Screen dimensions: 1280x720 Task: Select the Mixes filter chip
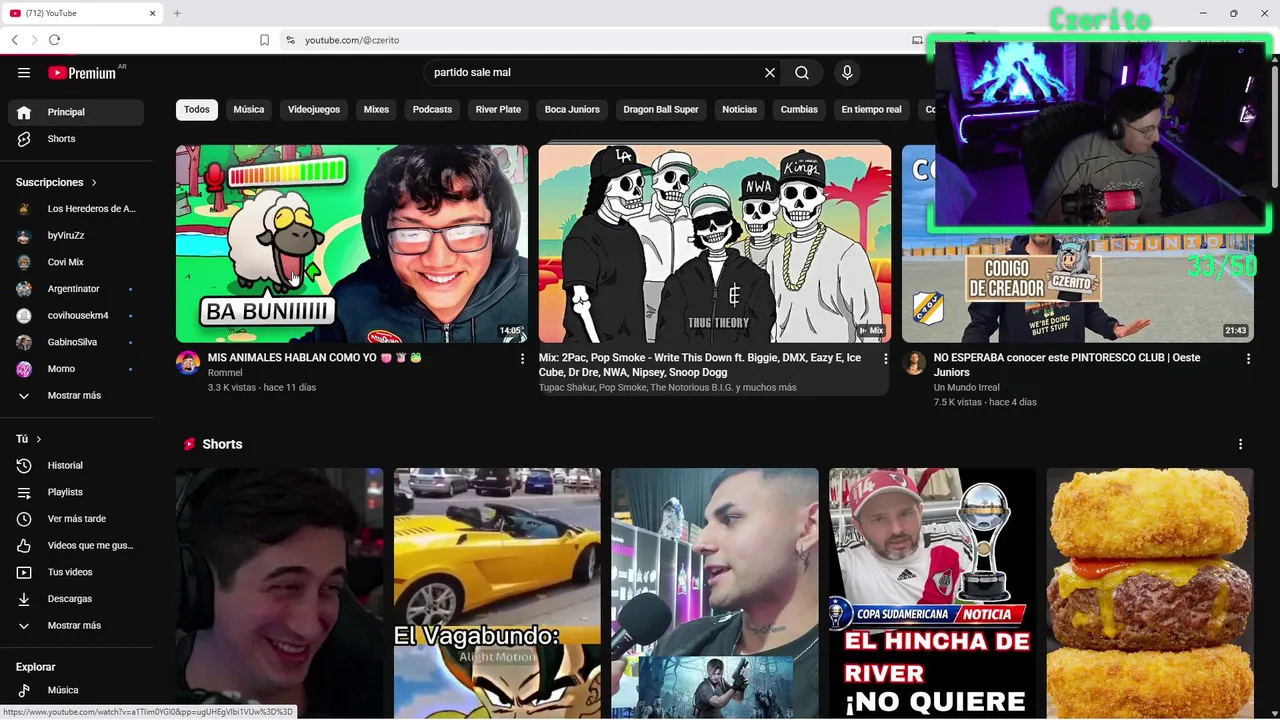tap(376, 109)
